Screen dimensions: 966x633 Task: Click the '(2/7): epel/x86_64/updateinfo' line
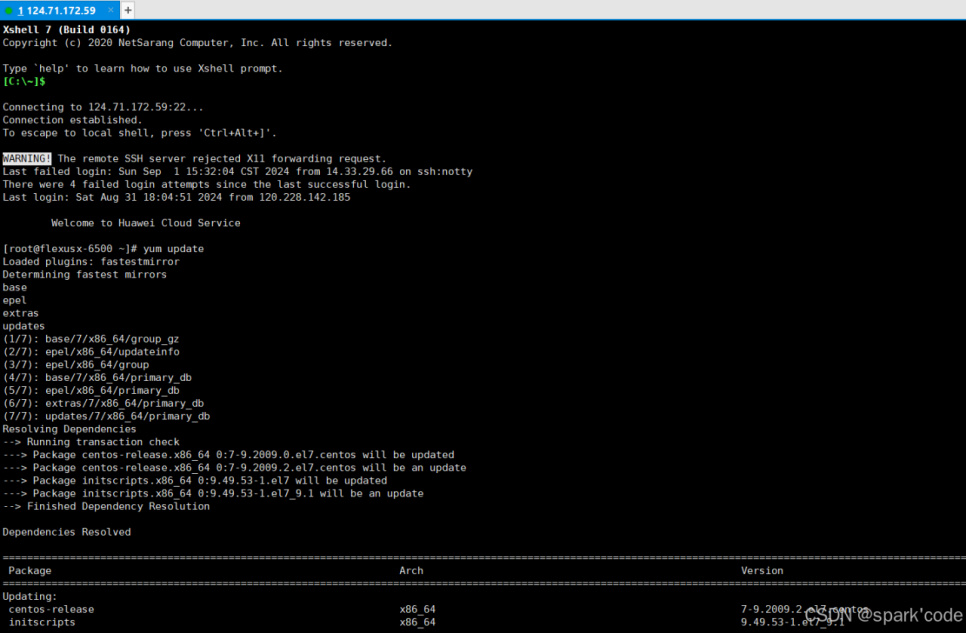[x=91, y=352]
